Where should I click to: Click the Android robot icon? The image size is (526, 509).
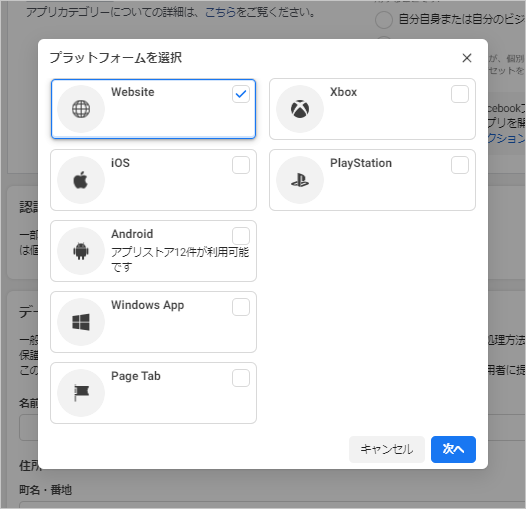81,251
